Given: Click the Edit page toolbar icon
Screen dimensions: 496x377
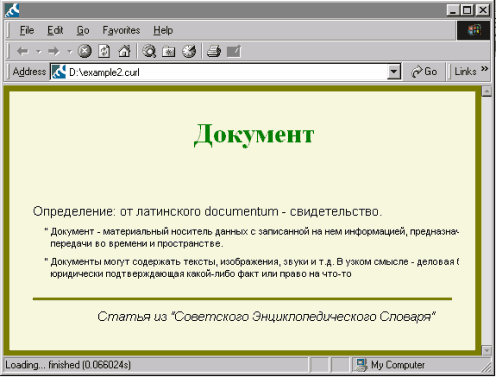Looking at the screenshot, I should [234, 51].
